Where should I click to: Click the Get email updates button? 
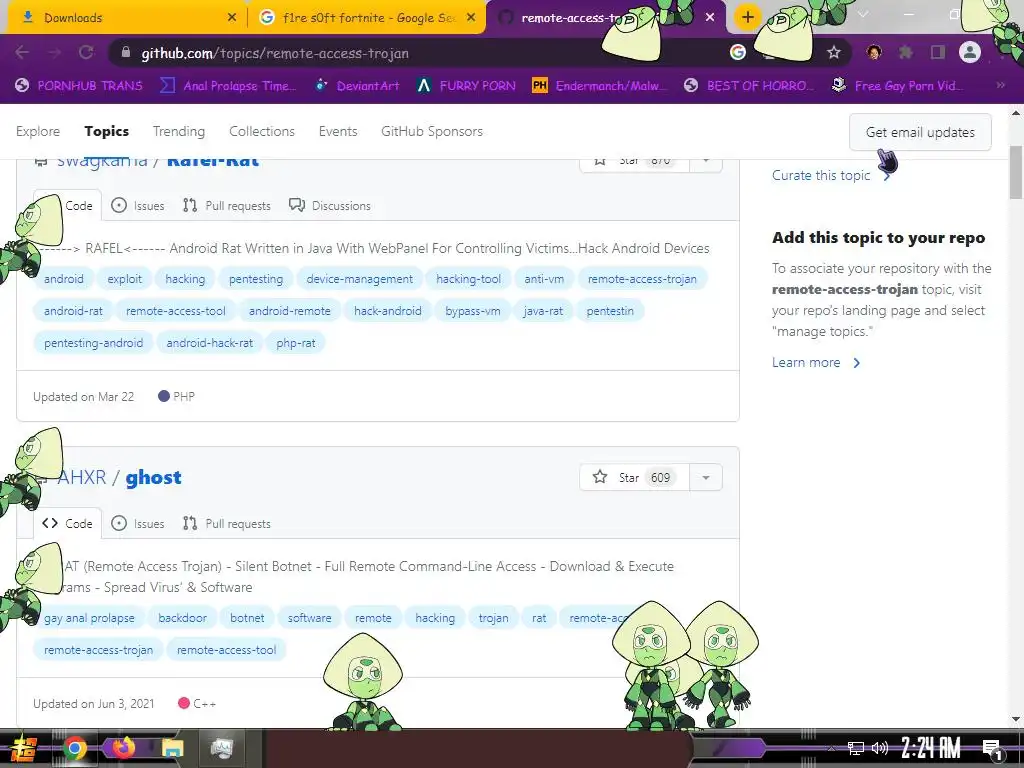tap(920, 132)
